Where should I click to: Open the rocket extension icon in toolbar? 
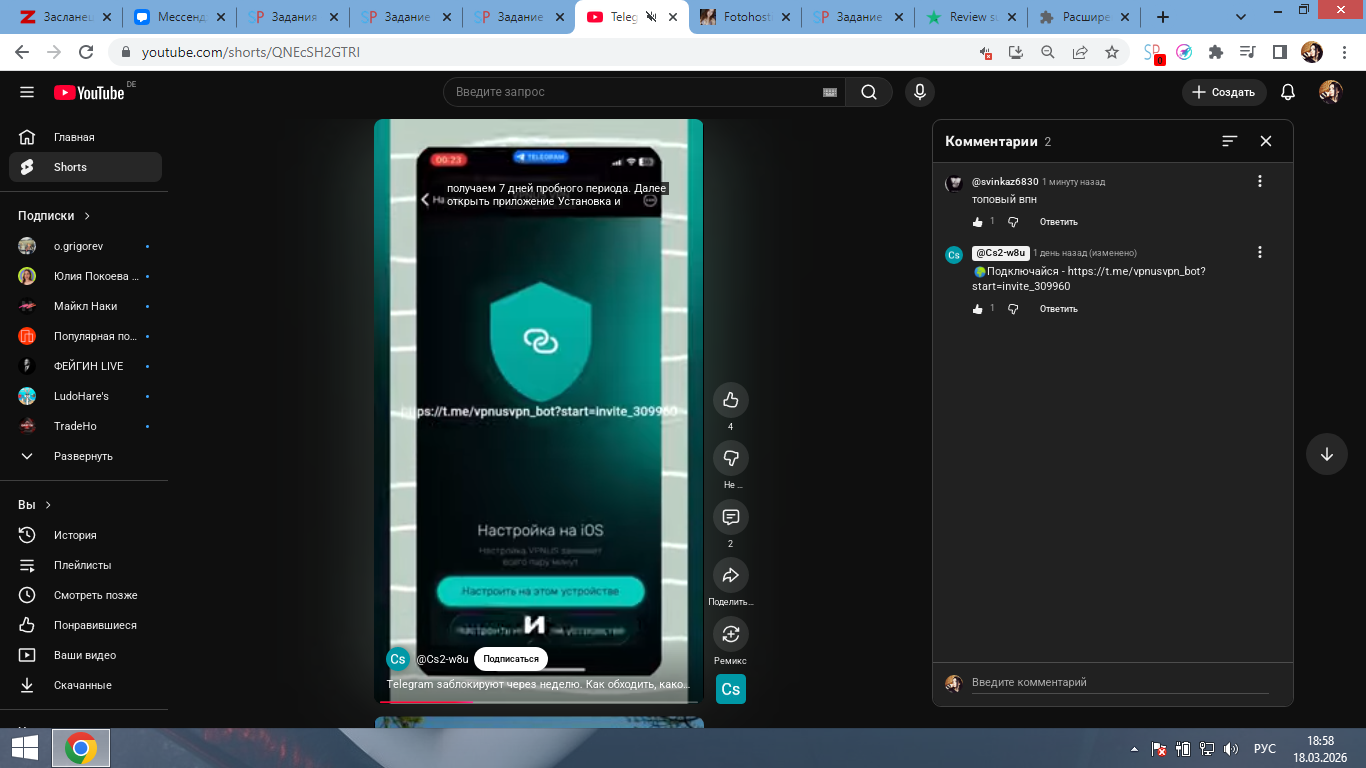(1184, 52)
